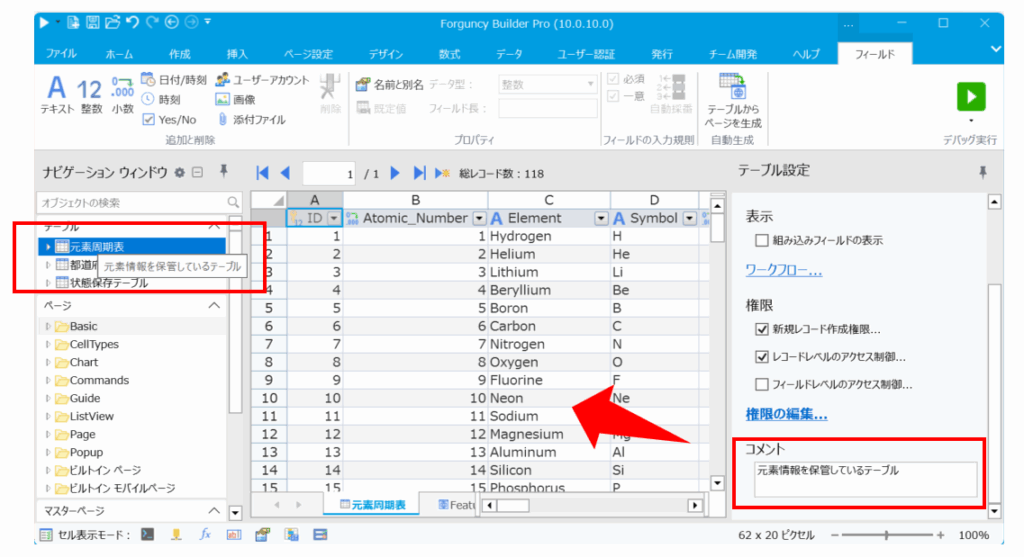Open 名前と別名 settings

pos(389,85)
